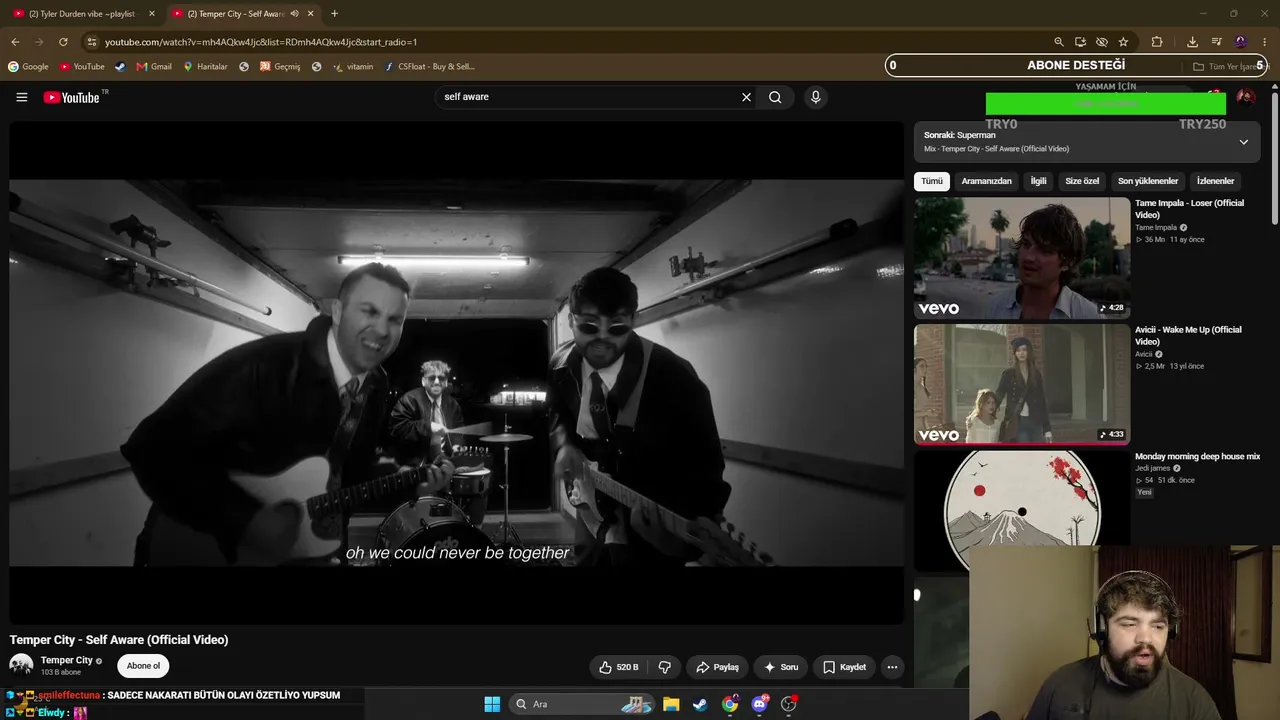Mute the Temper City tab audio icon
The image size is (1280, 720).
pyautogui.click(x=294, y=14)
